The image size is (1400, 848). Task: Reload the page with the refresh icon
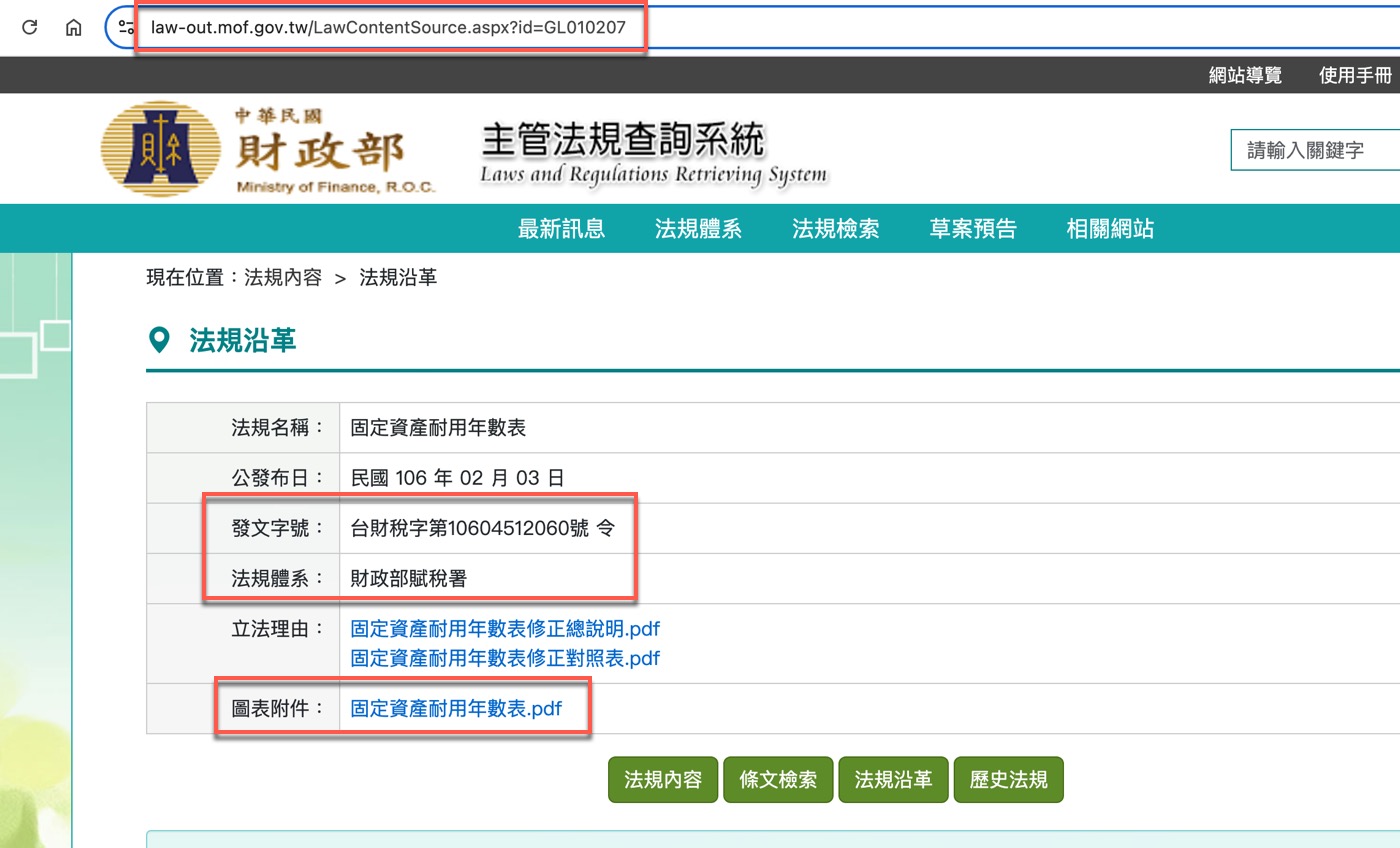tap(29, 27)
